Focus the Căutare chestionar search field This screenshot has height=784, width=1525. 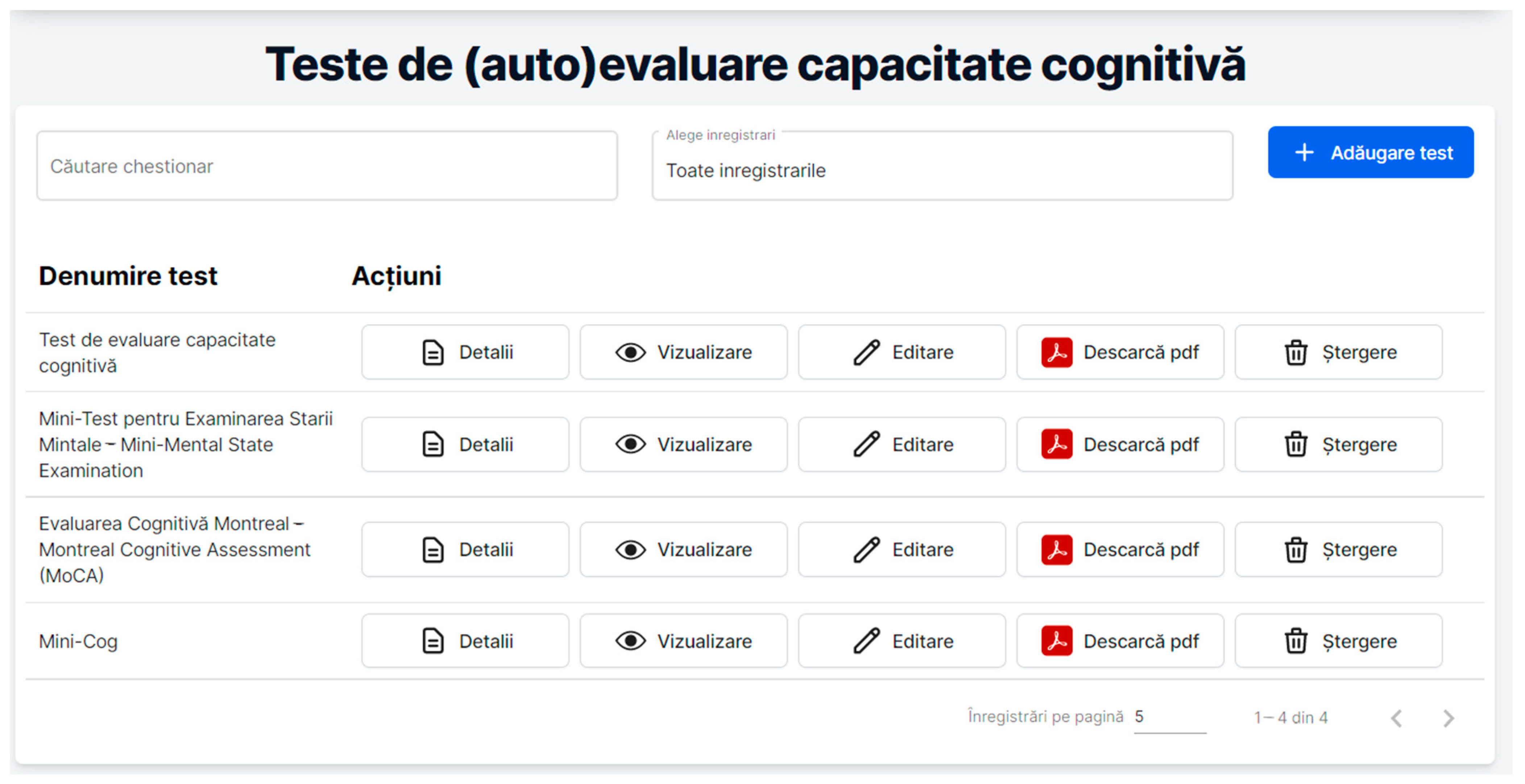point(327,166)
